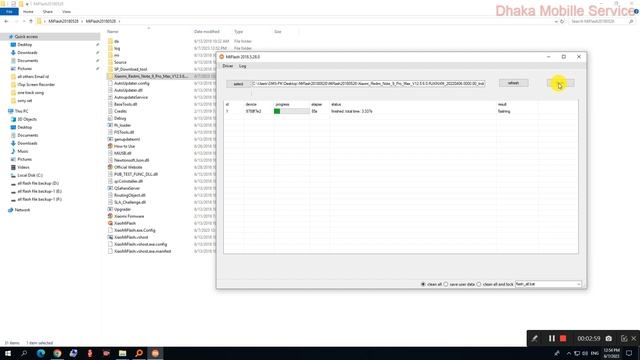This screenshot has width=640, height=360.
Task: Open the notification center in the tray
Action: pyautogui.click(x=629, y=353)
